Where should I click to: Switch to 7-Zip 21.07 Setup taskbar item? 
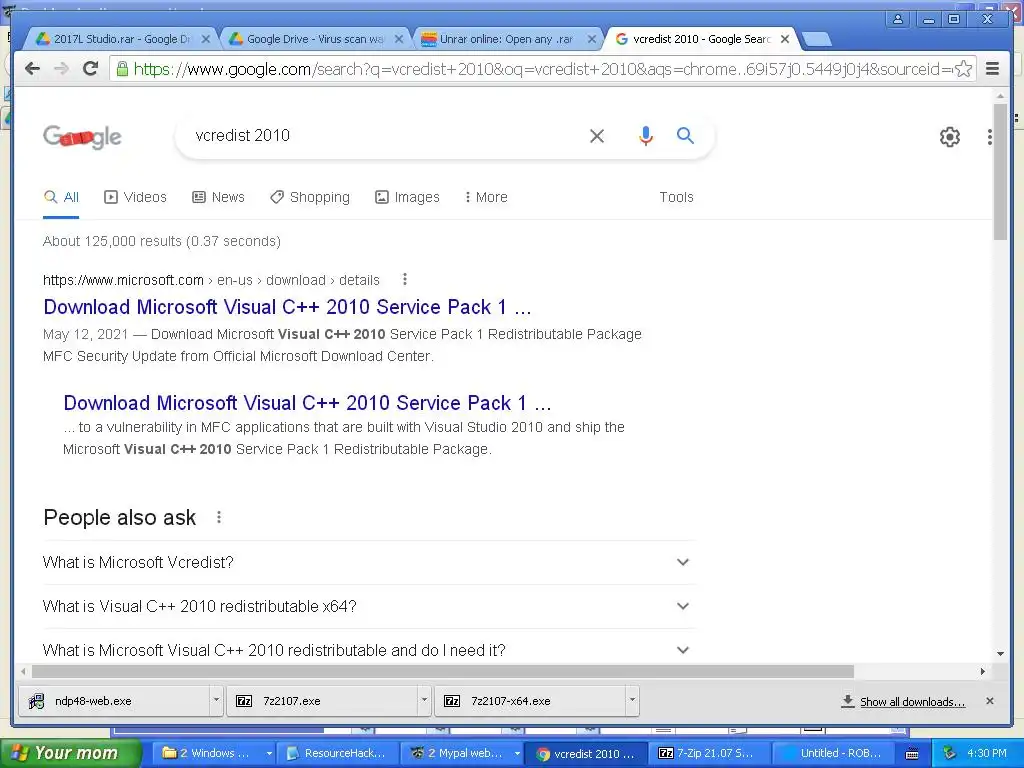(x=709, y=753)
